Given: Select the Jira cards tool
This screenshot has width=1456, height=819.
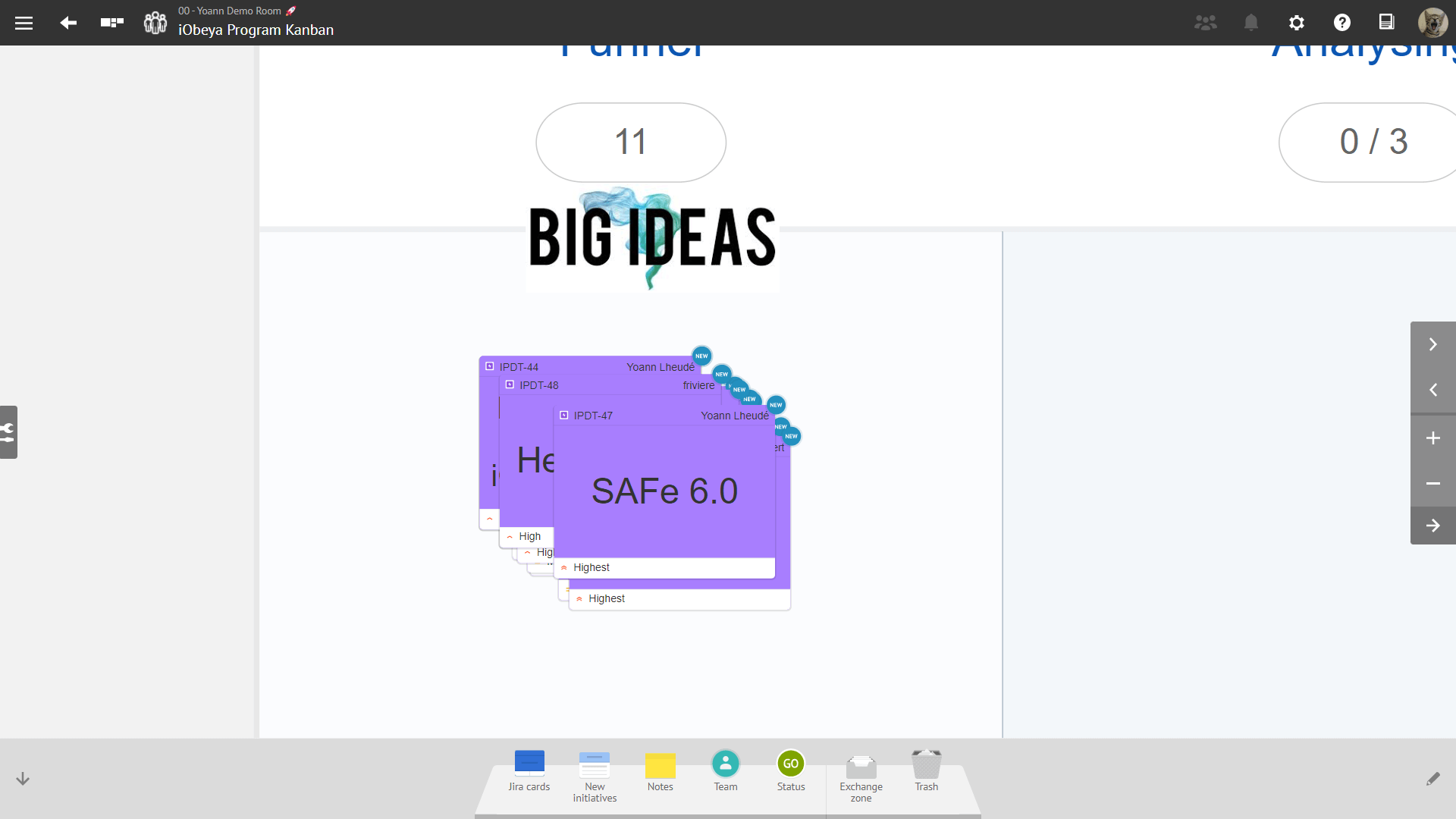Looking at the screenshot, I should (x=529, y=771).
